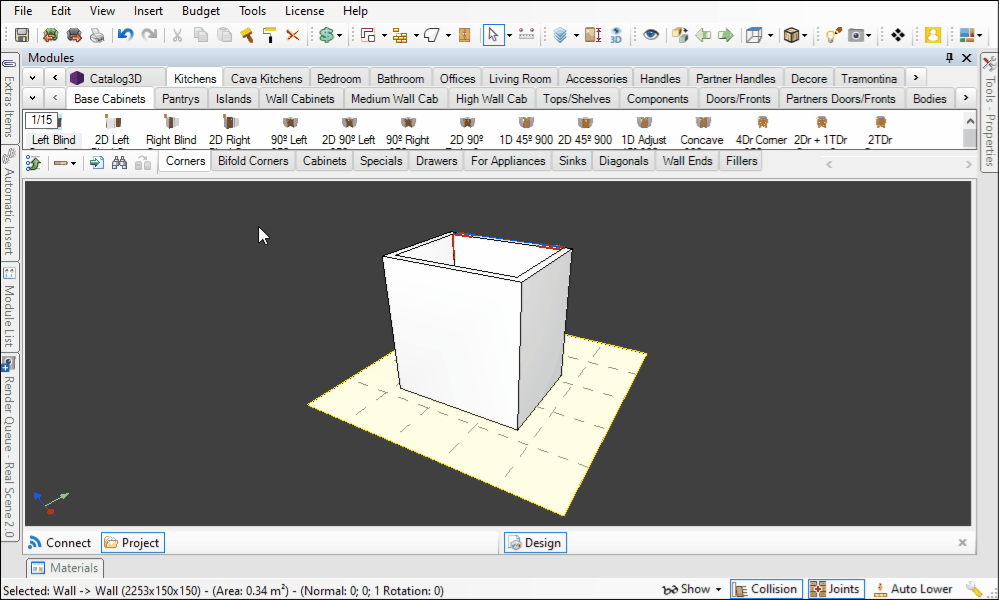Image resolution: width=999 pixels, height=600 pixels.
Task: Toggle the eye visibility icon in toolbar
Action: (651, 35)
